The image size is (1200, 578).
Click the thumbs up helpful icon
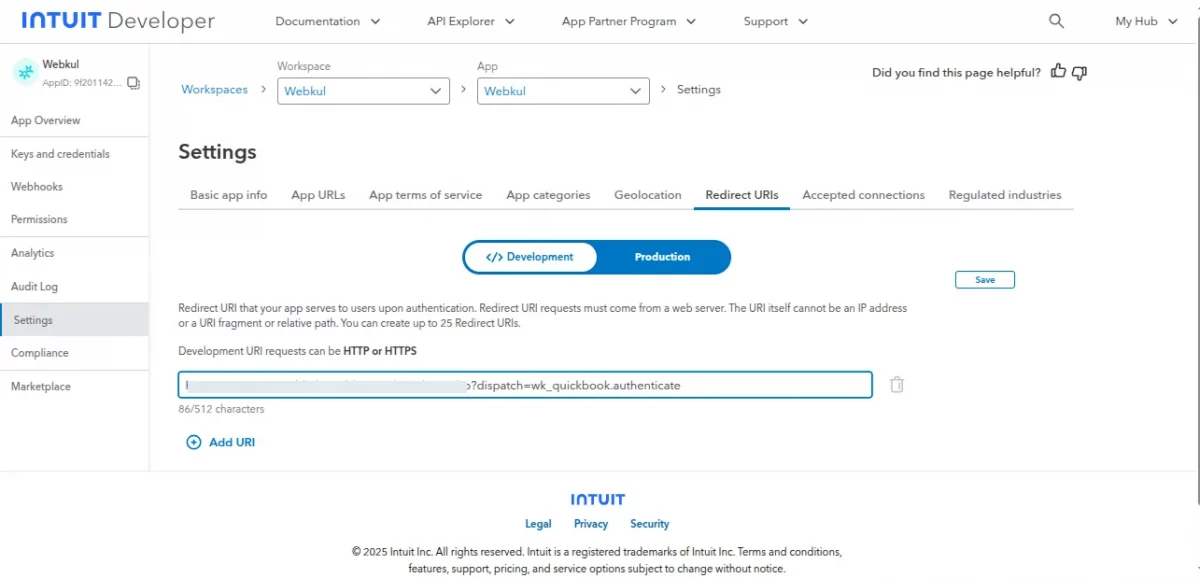pos(1058,72)
